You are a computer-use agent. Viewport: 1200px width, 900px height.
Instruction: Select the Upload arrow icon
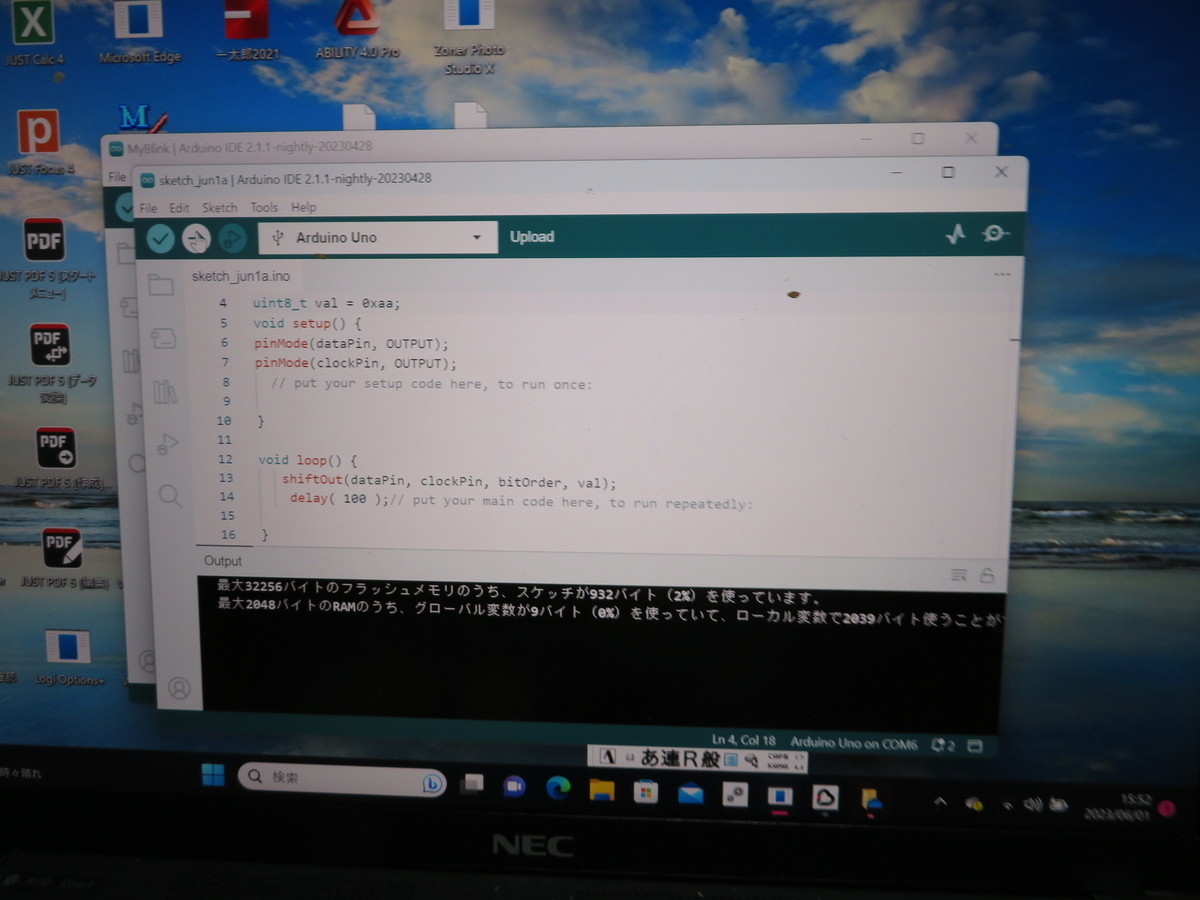click(x=196, y=237)
